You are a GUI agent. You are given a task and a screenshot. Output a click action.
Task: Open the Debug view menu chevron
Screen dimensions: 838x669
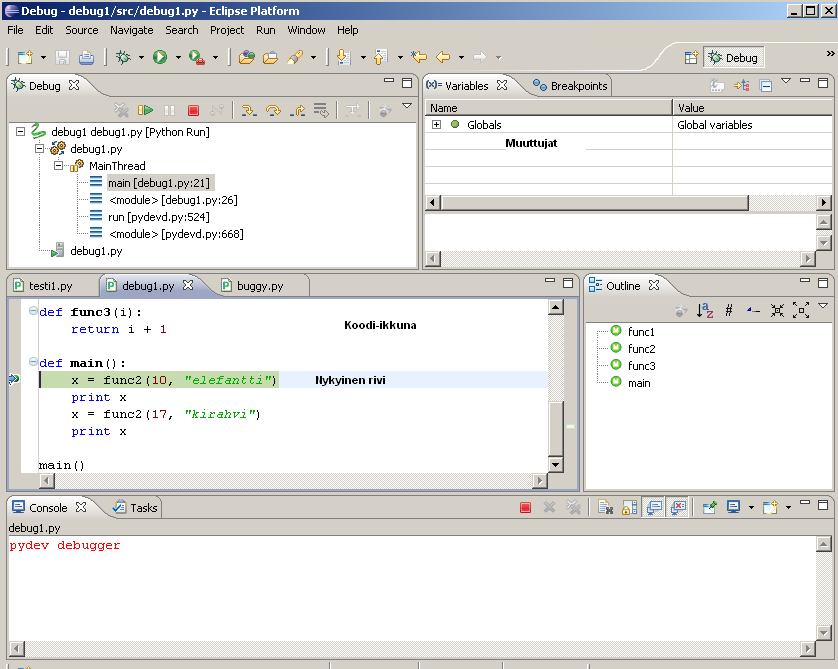tap(407, 104)
